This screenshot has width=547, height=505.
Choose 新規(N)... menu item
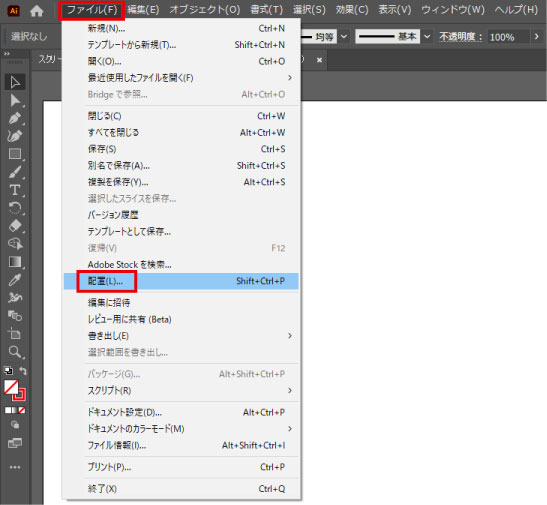(x=181, y=28)
